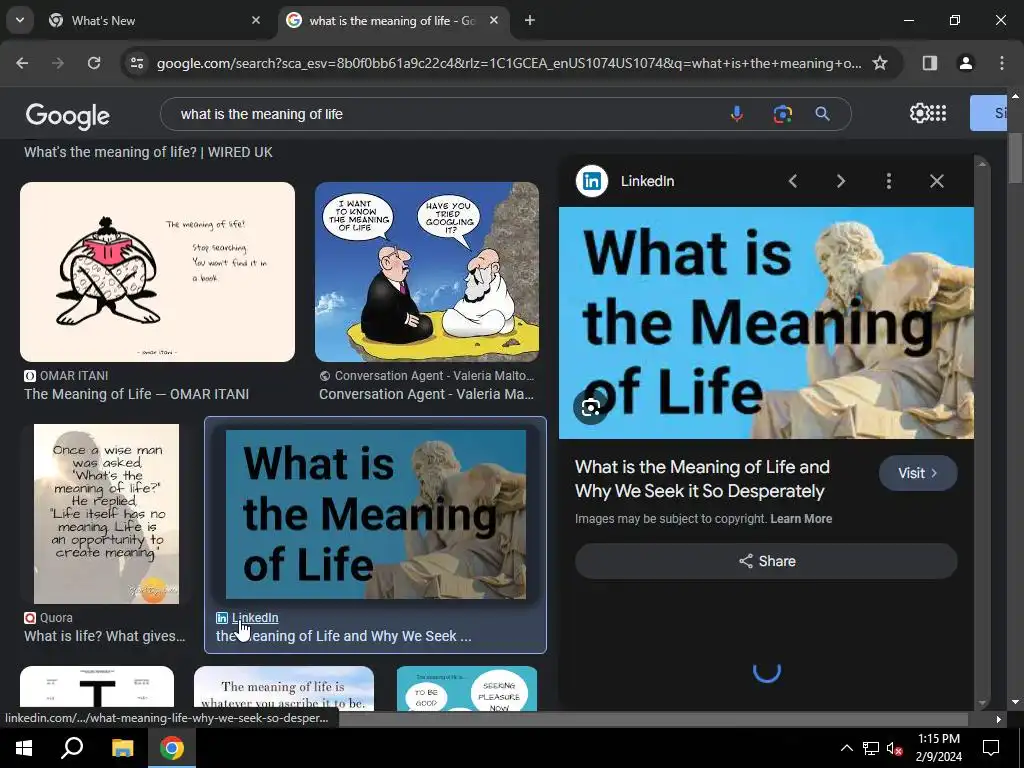Open preview title 'What is the Meaning of Life'
The width and height of the screenshot is (1024, 768).
click(702, 479)
